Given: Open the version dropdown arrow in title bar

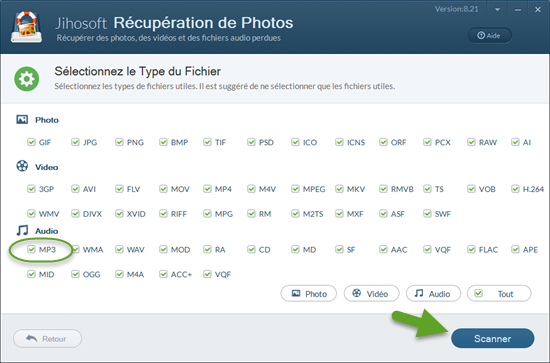Looking at the screenshot, I should (x=497, y=10).
